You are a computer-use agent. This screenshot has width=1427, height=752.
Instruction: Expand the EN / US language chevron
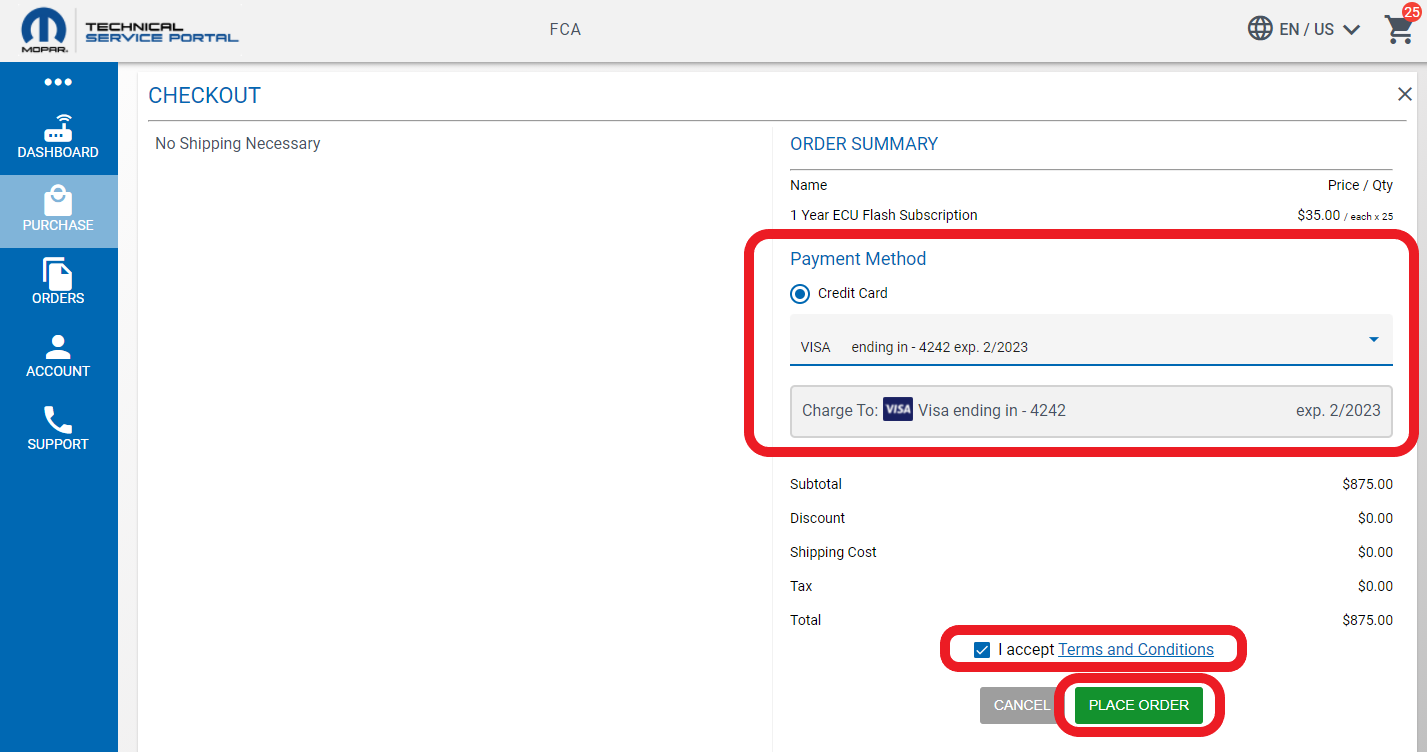coord(1351,30)
